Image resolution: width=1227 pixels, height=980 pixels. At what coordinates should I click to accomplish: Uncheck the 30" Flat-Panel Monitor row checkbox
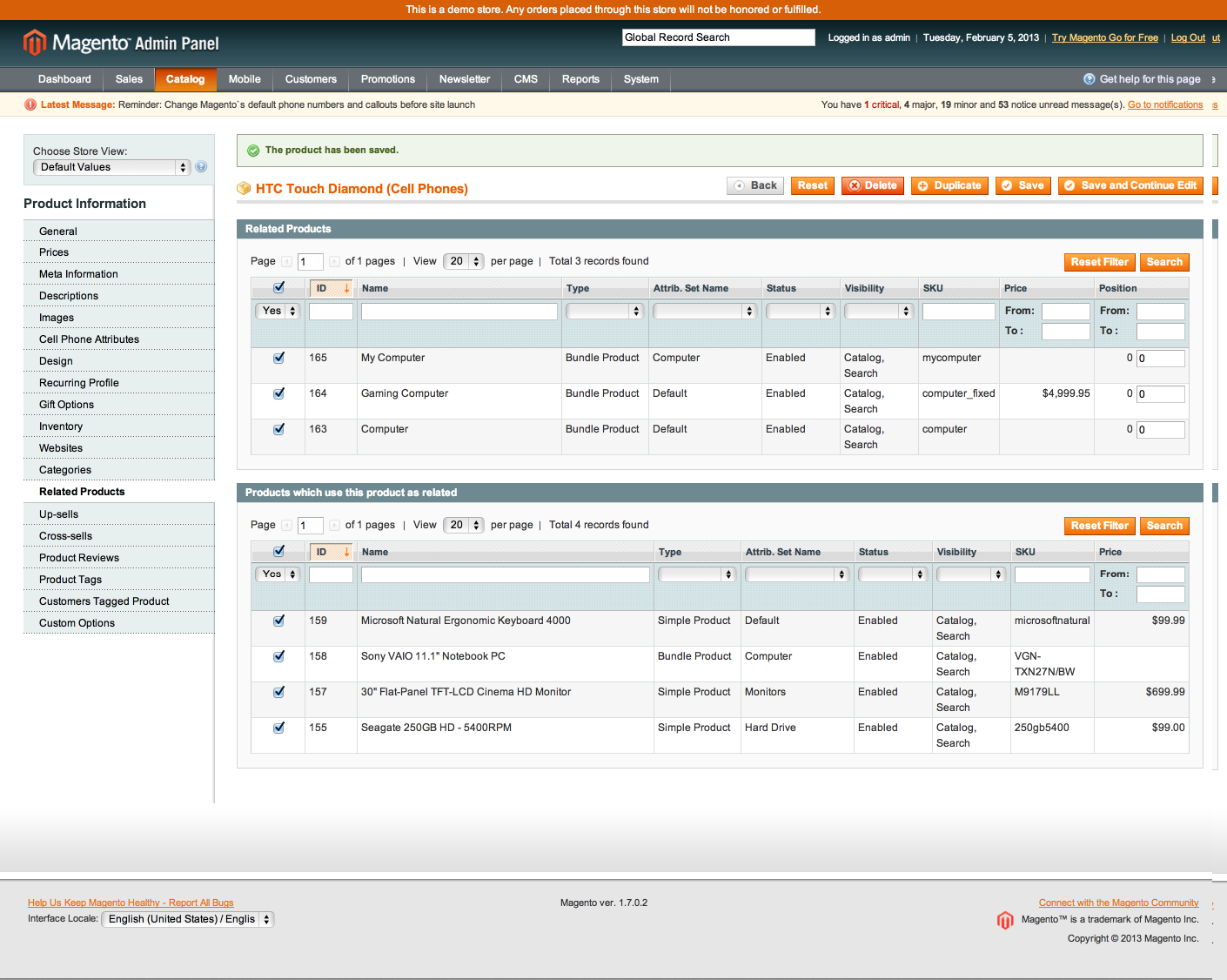pos(279,692)
